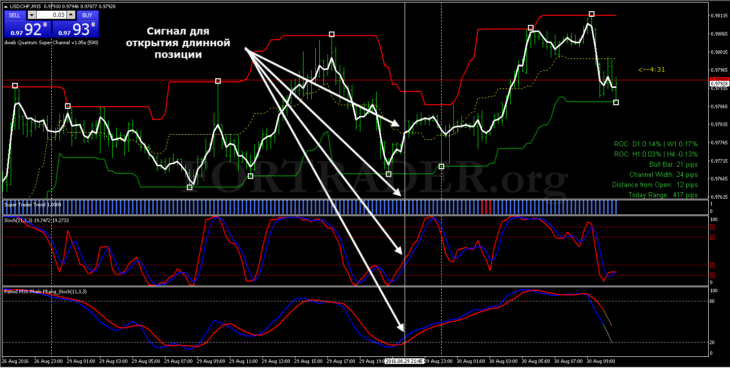Click the <--4:31 candle timer text
The height and width of the screenshot is (368, 730).
(x=651, y=70)
